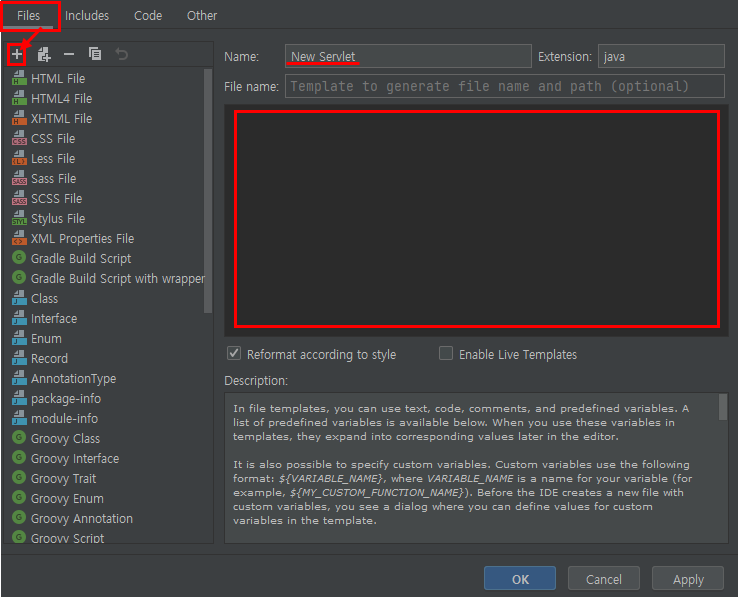Open the Other tab
The height and width of the screenshot is (597, 738).
coord(202,16)
